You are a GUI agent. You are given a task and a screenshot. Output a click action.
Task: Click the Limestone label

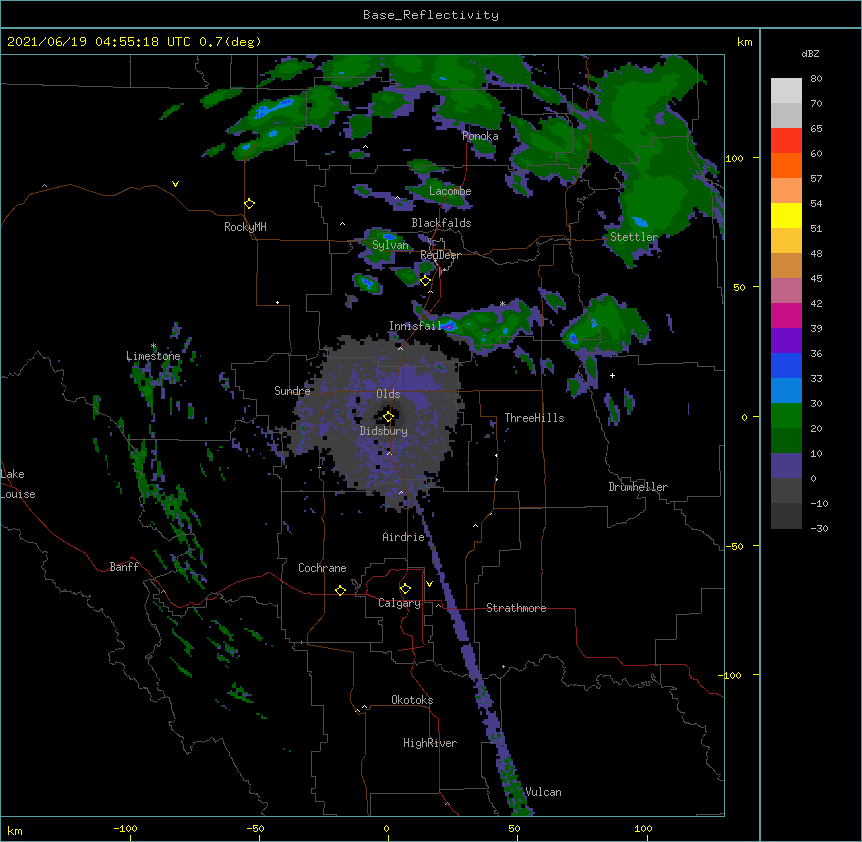tap(153, 356)
